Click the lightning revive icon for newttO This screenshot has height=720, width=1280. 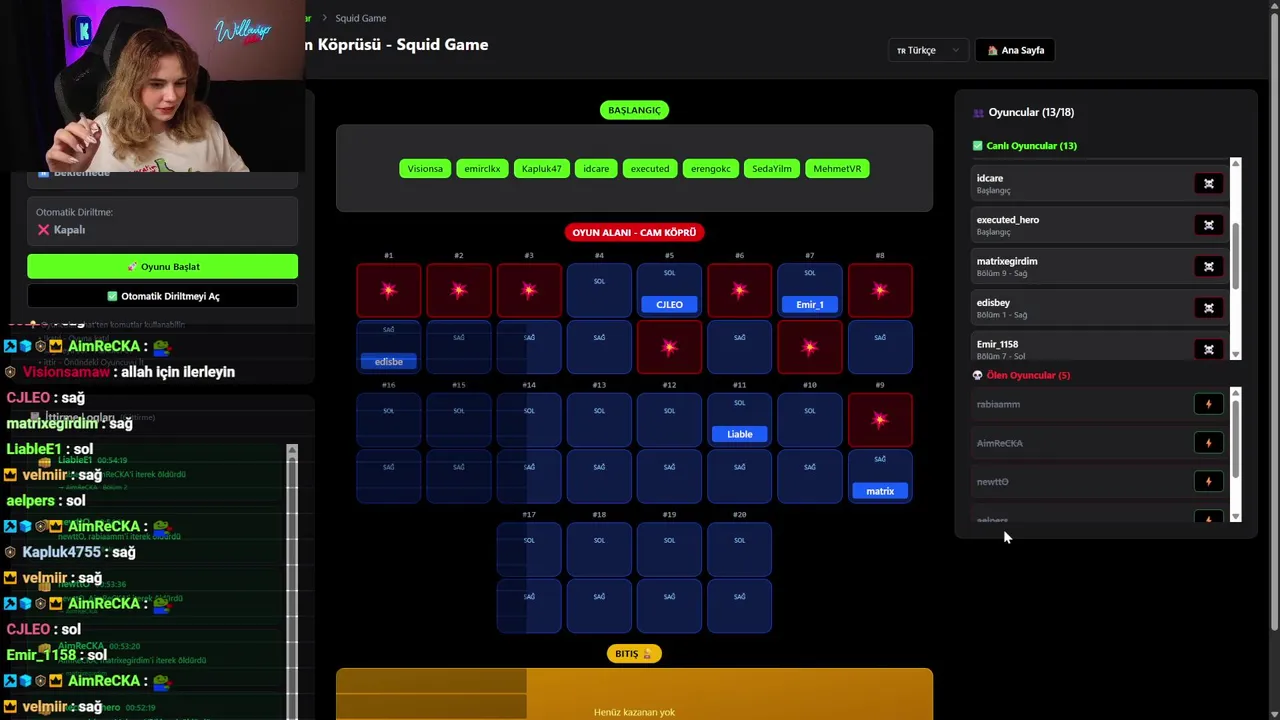click(1208, 482)
